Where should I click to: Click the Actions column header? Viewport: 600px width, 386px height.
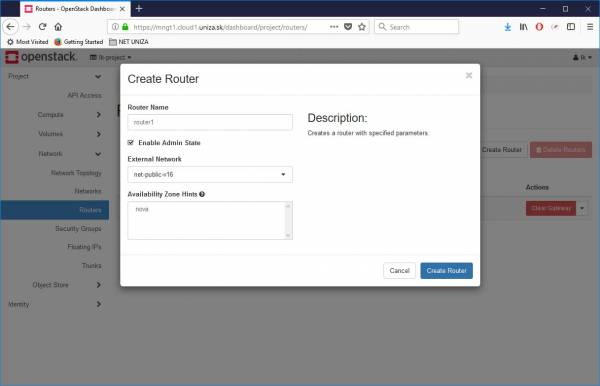pos(537,187)
